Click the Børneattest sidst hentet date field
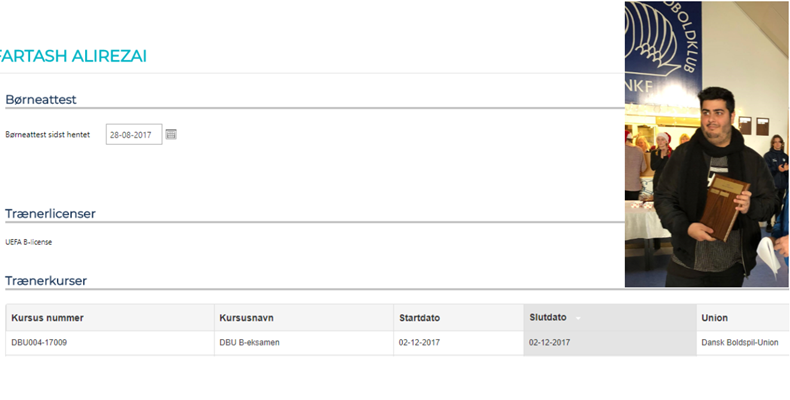 point(134,134)
